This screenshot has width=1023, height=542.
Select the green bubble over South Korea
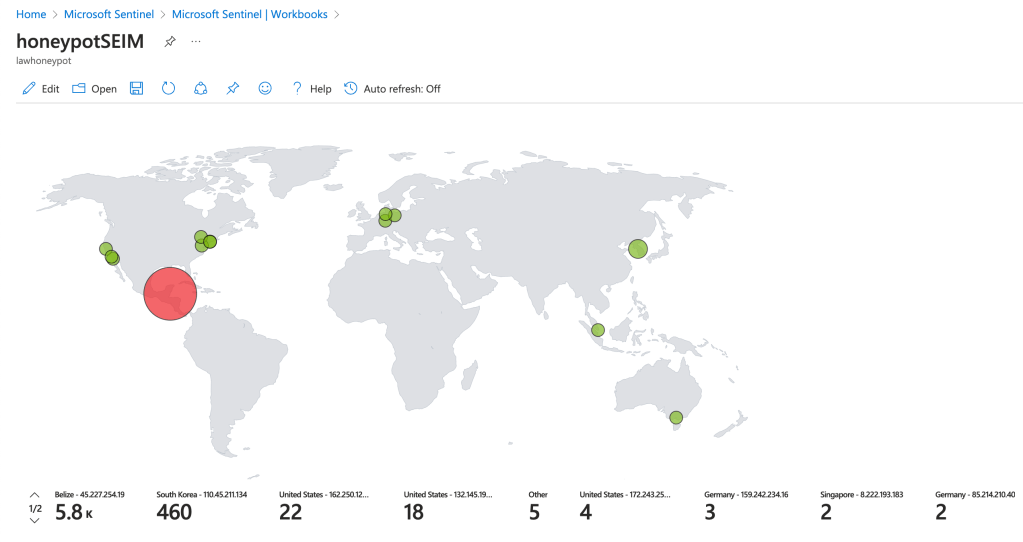point(637,249)
